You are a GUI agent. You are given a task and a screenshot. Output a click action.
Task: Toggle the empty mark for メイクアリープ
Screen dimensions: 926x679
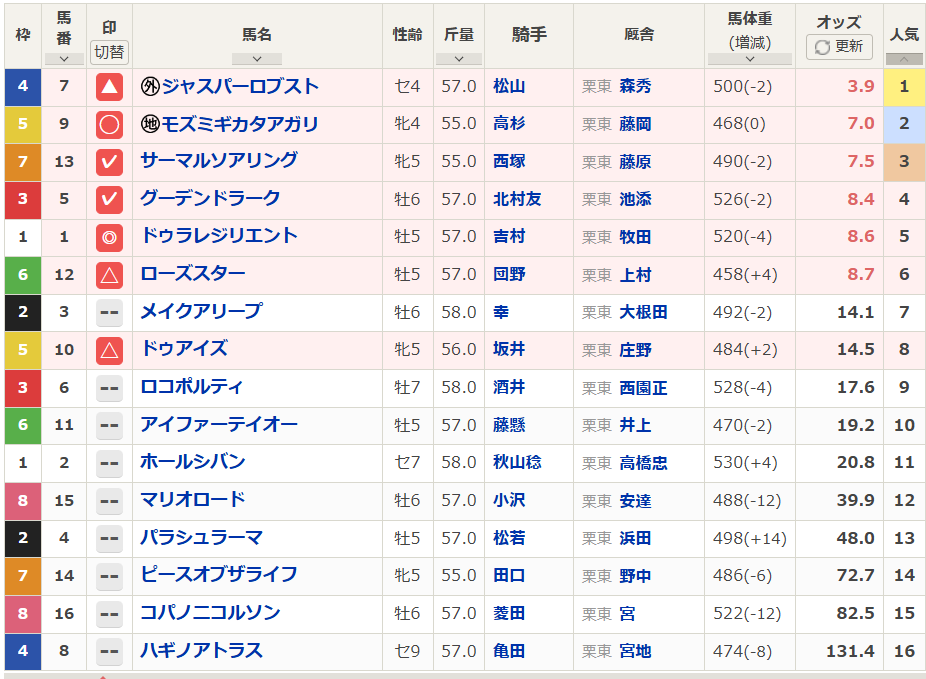point(109,312)
